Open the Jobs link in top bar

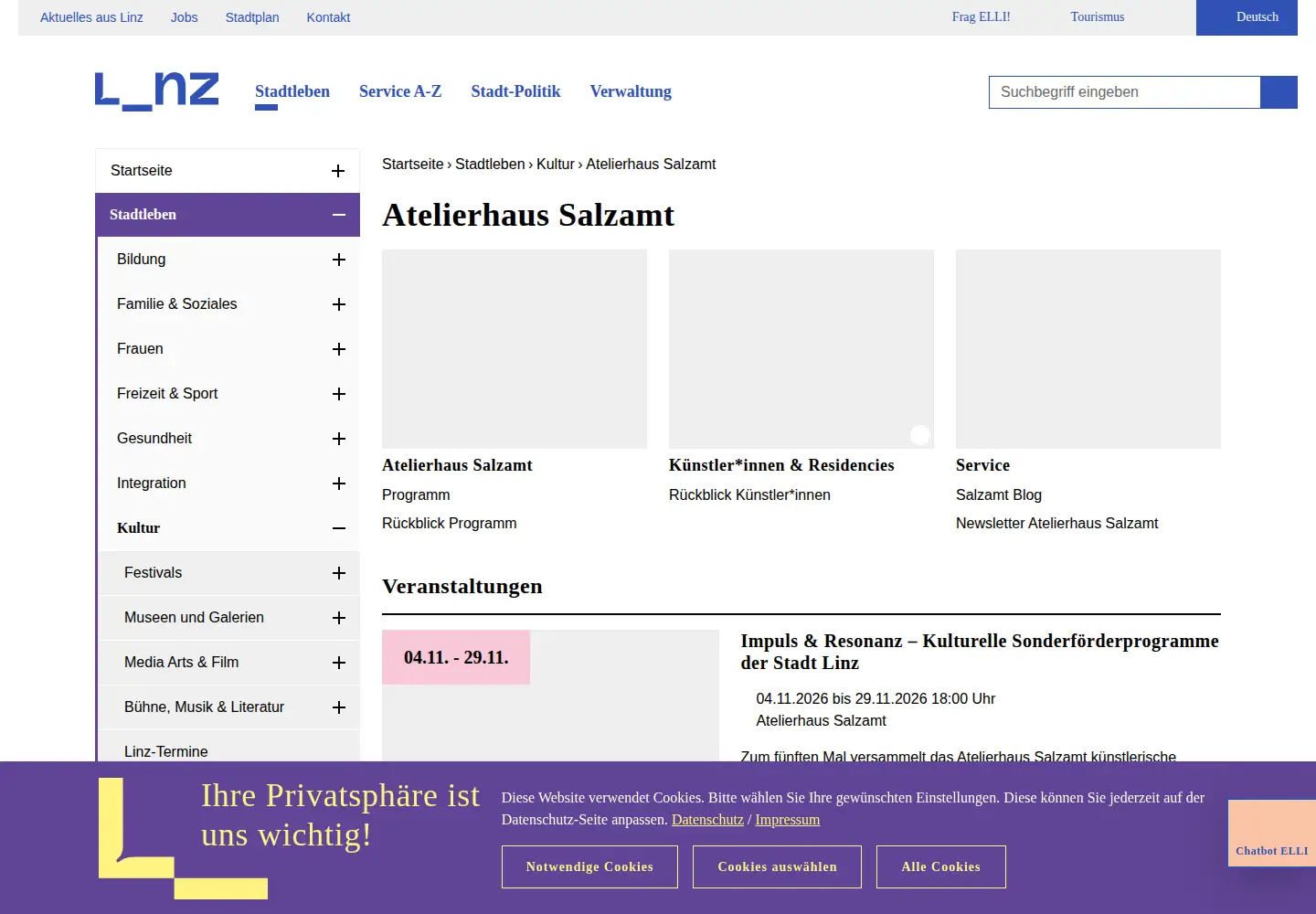pos(185,17)
